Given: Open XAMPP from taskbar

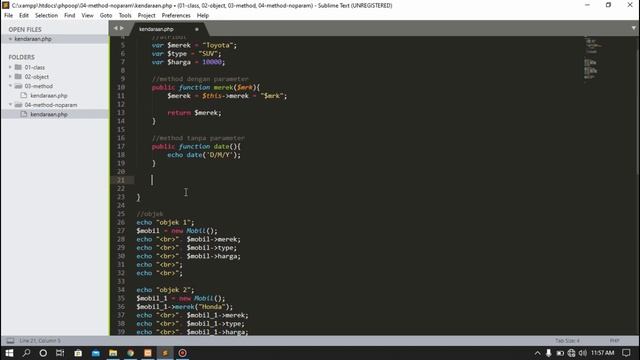Looking at the screenshot, I should [148, 353].
